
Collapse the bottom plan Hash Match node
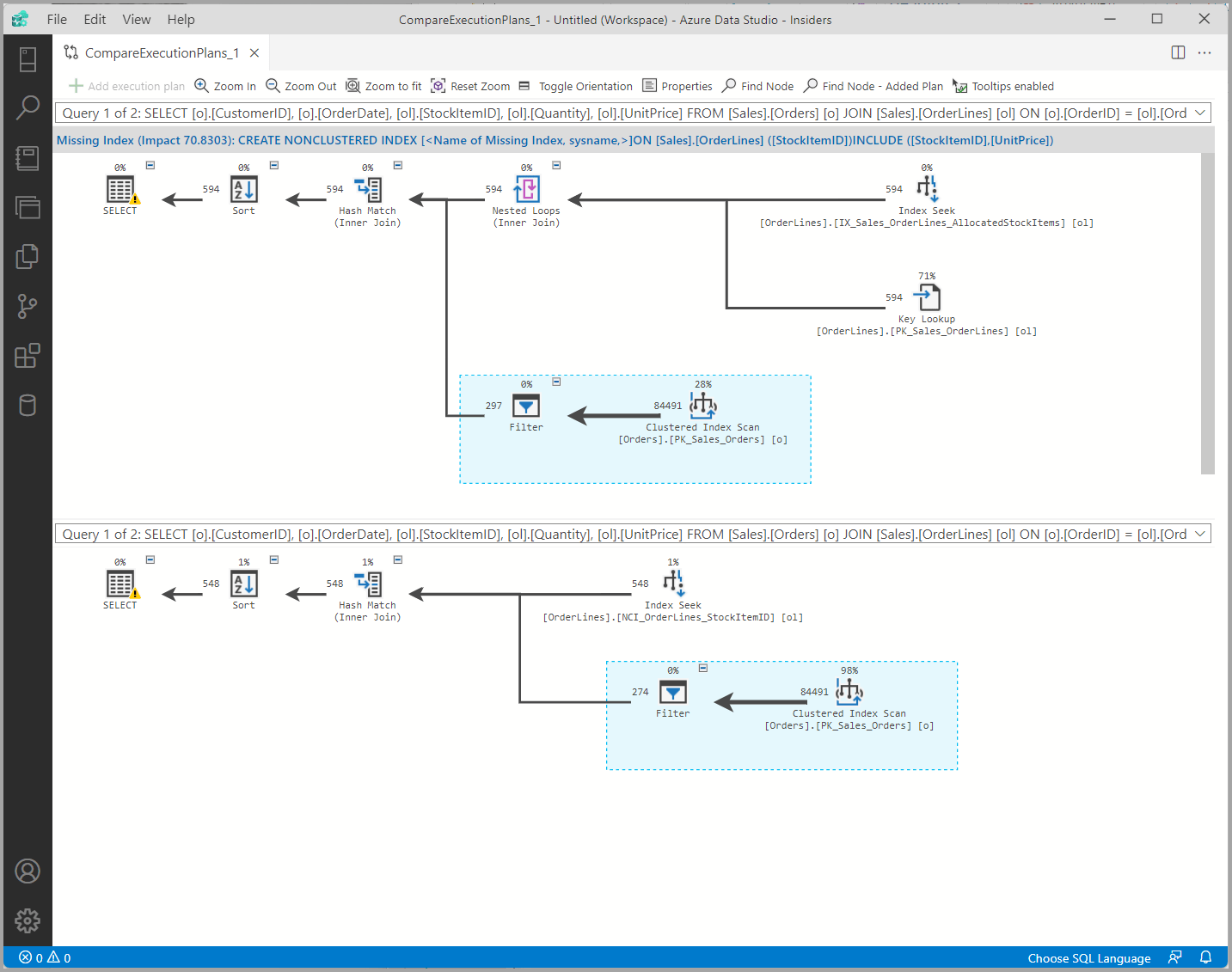point(398,559)
